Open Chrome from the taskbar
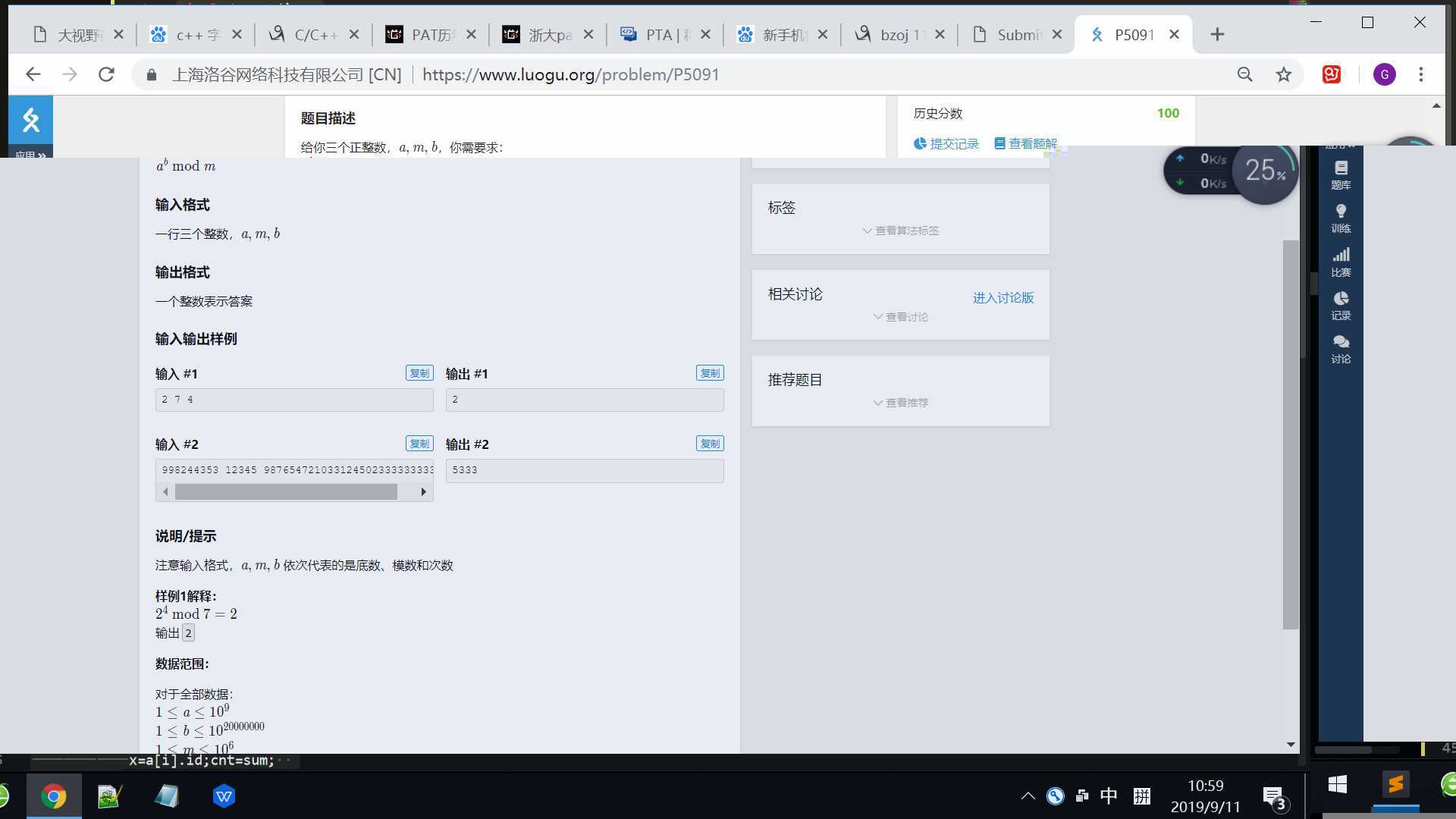This screenshot has width=1456, height=819. tap(54, 796)
